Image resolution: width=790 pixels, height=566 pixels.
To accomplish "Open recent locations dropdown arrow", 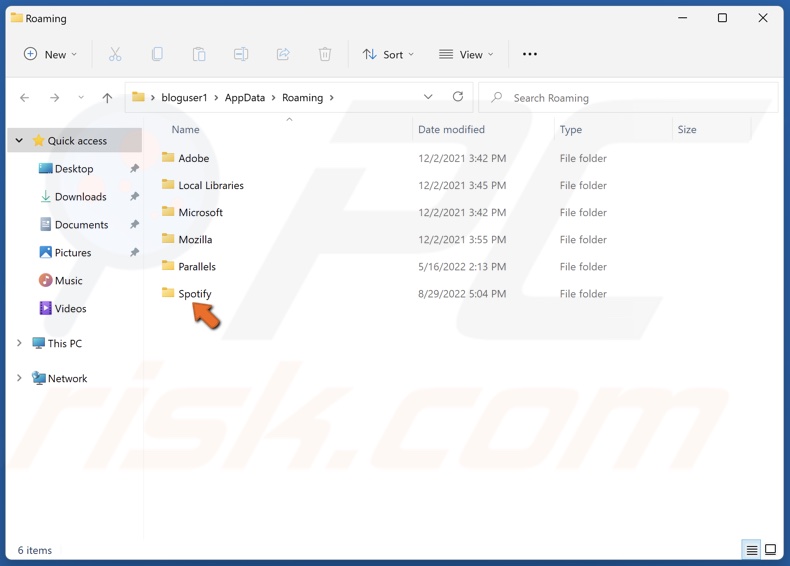I will (81, 98).
